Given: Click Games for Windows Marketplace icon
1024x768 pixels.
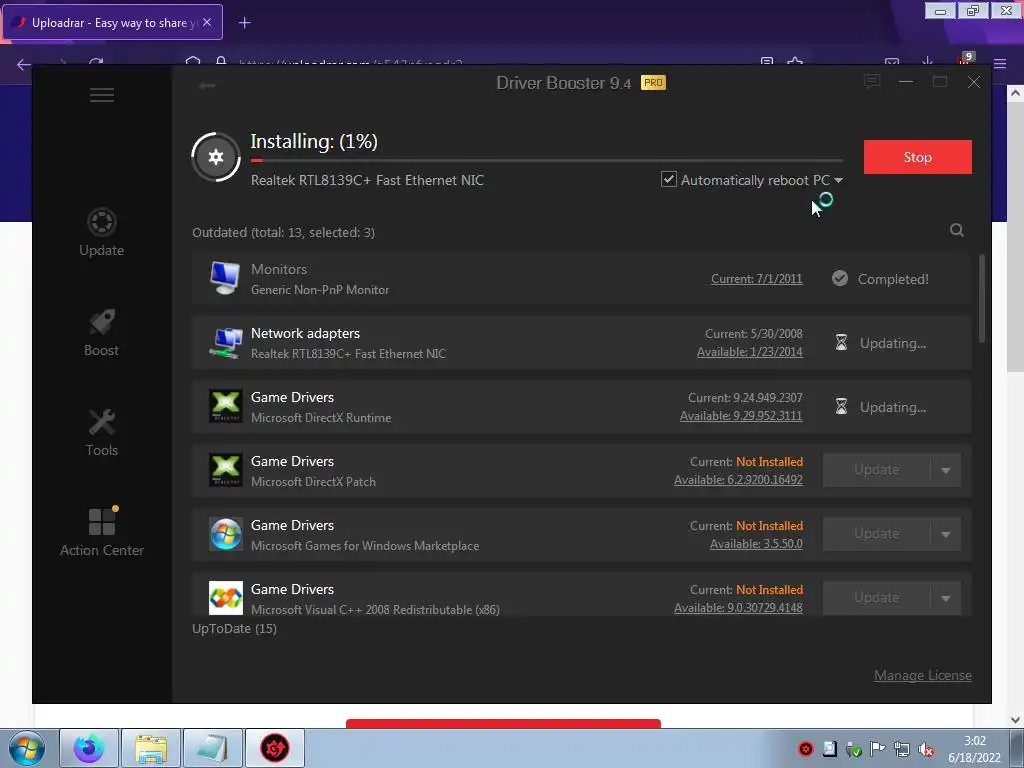Looking at the screenshot, I should [x=225, y=534].
